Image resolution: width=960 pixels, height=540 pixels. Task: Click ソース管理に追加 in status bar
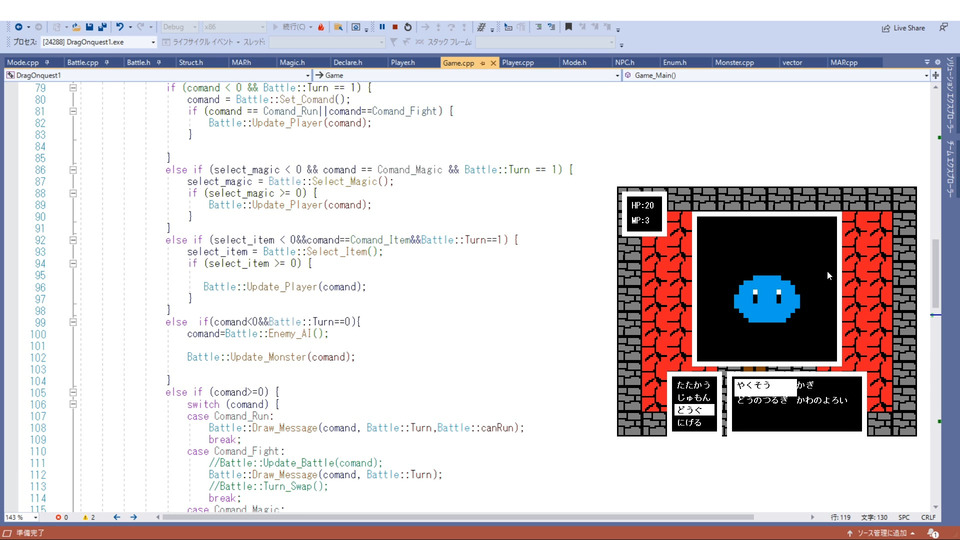pyautogui.click(x=881, y=533)
